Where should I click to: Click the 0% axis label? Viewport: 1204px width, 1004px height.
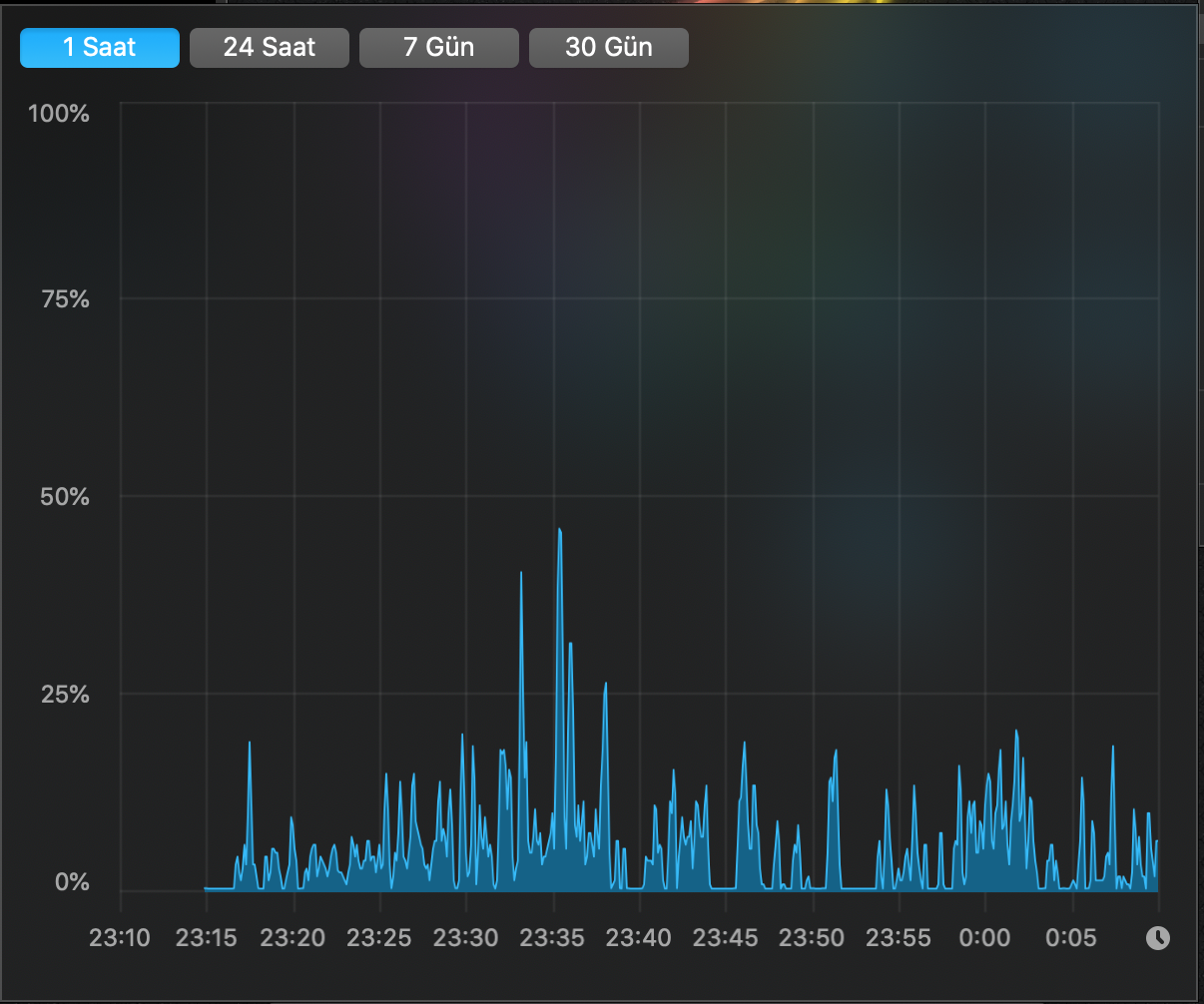[x=71, y=882]
